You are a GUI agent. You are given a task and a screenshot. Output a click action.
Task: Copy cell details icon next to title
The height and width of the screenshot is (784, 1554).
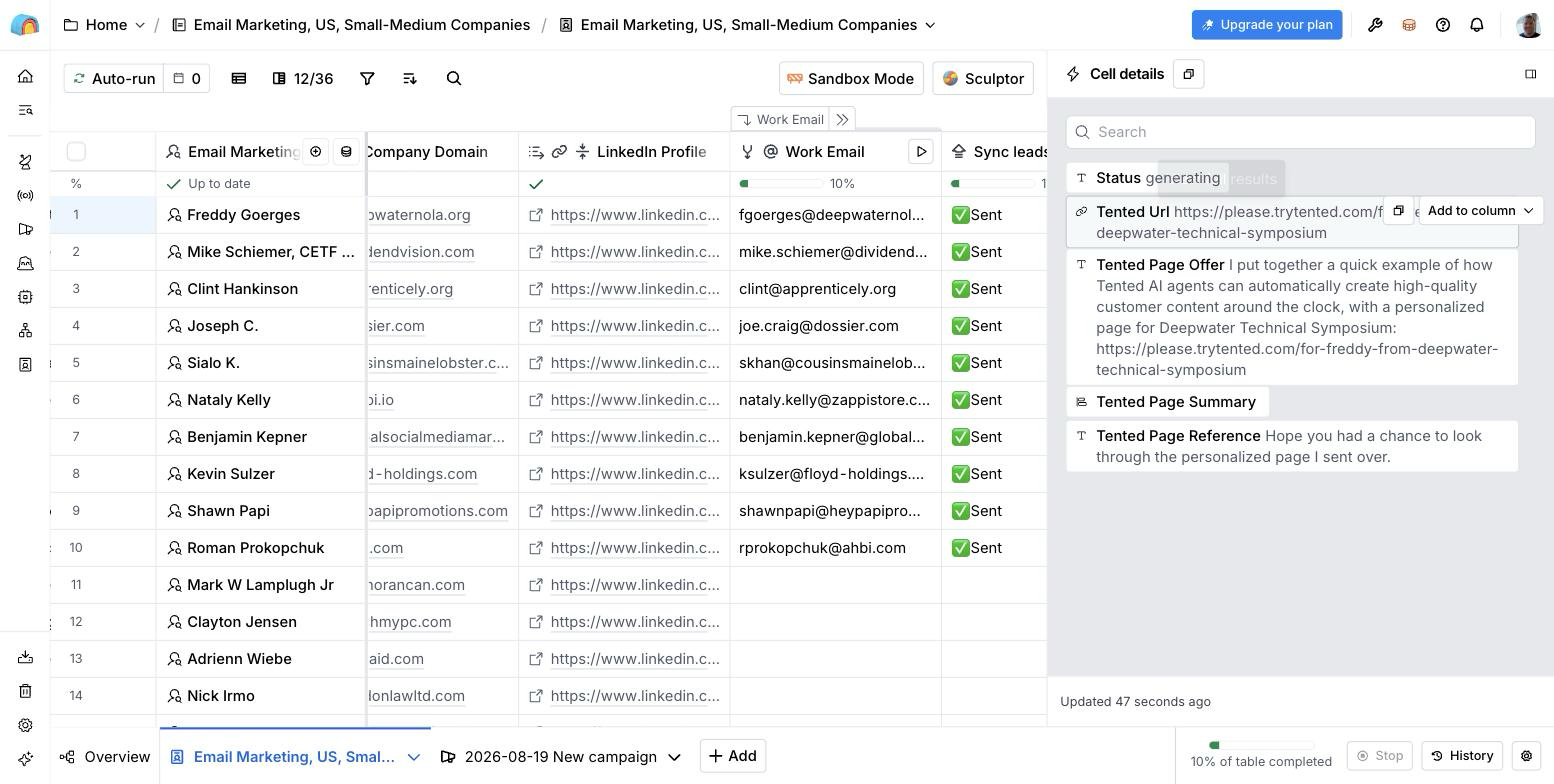tap(1188, 74)
